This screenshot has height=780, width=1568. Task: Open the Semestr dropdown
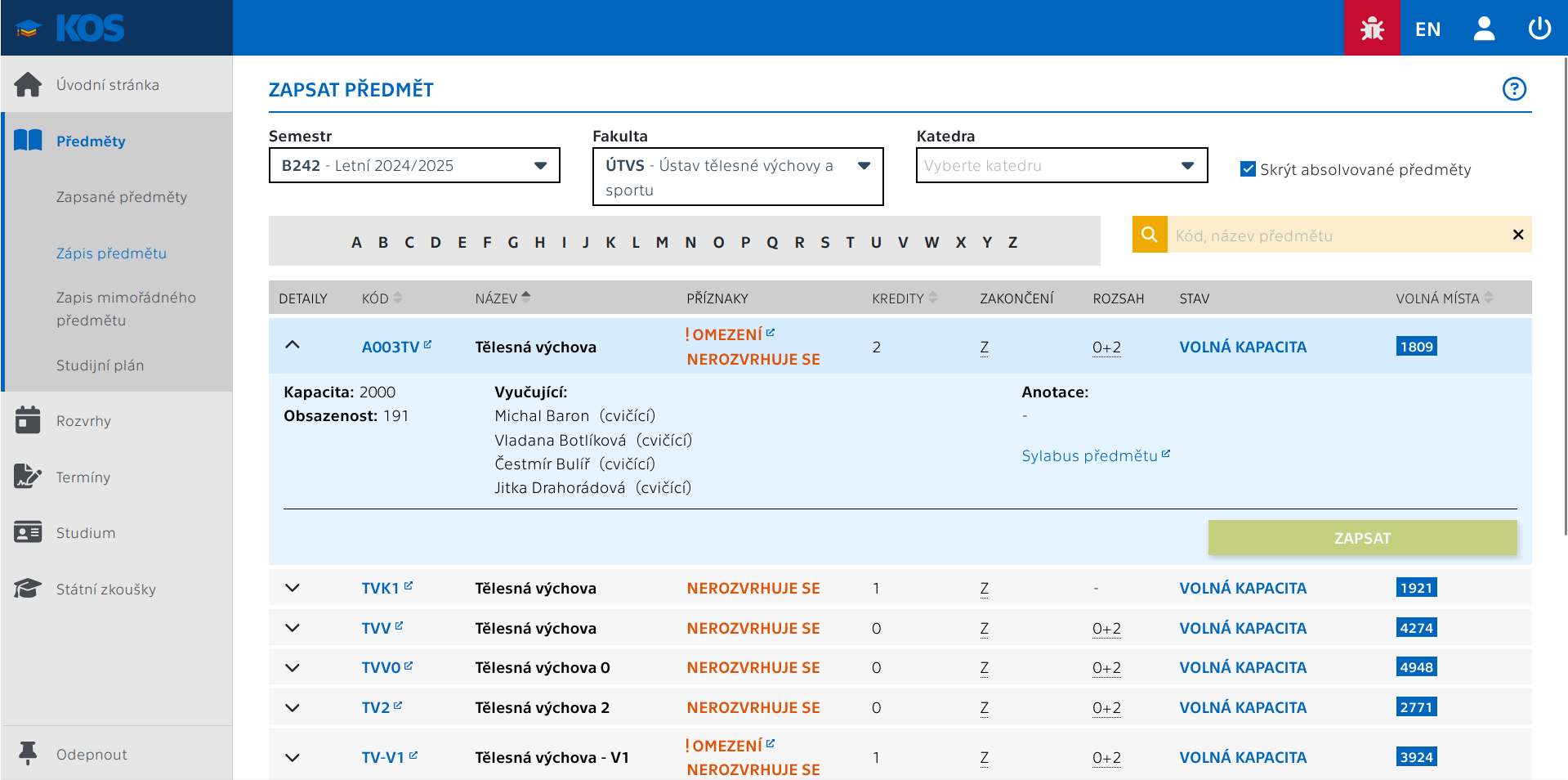(x=414, y=165)
